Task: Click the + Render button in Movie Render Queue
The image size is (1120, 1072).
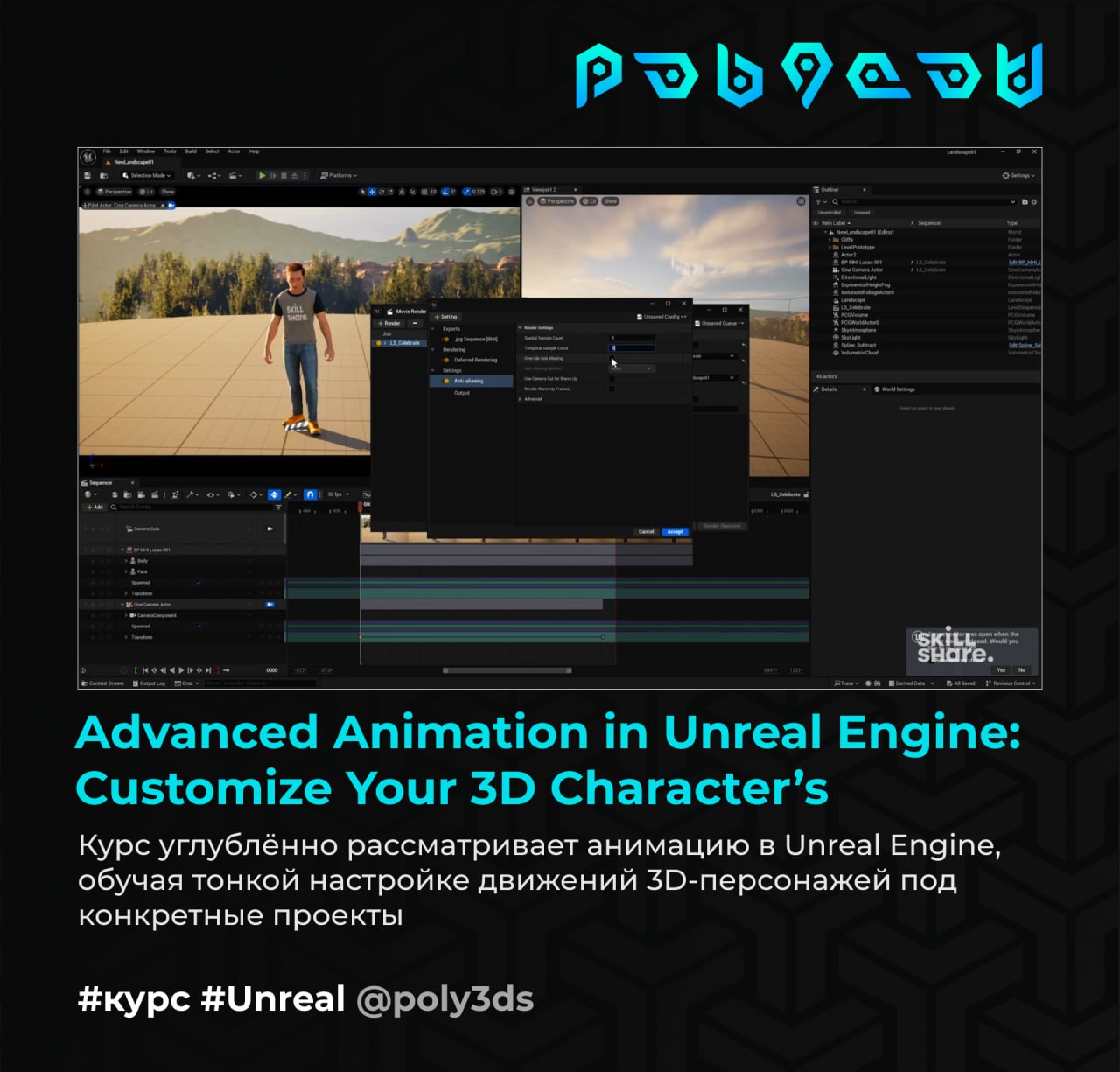Action: click(x=389, y=323)
